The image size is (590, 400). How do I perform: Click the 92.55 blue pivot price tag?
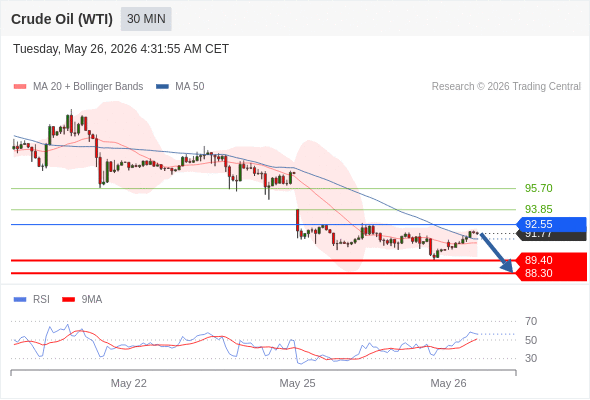(552, 224)
